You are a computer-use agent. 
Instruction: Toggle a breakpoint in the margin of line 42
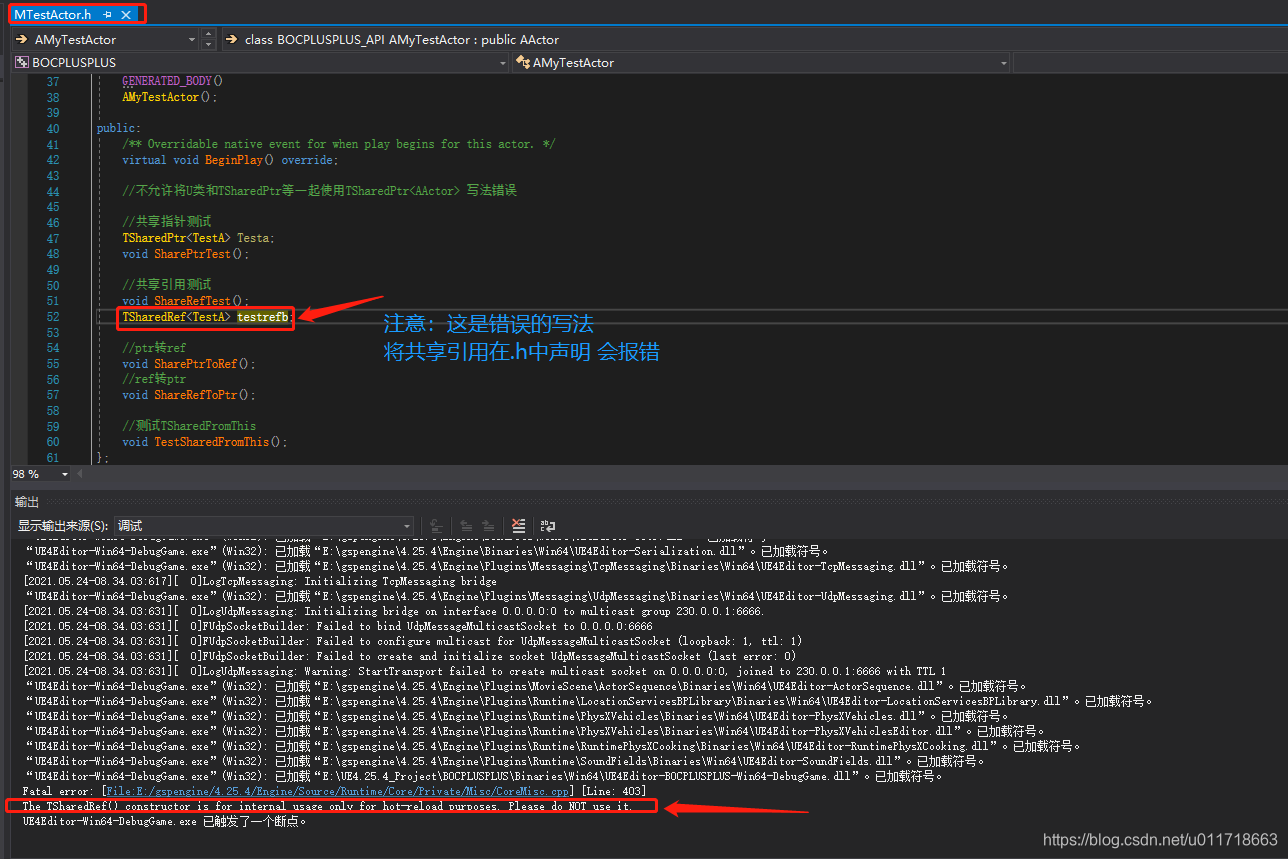(x=15, y=160)
